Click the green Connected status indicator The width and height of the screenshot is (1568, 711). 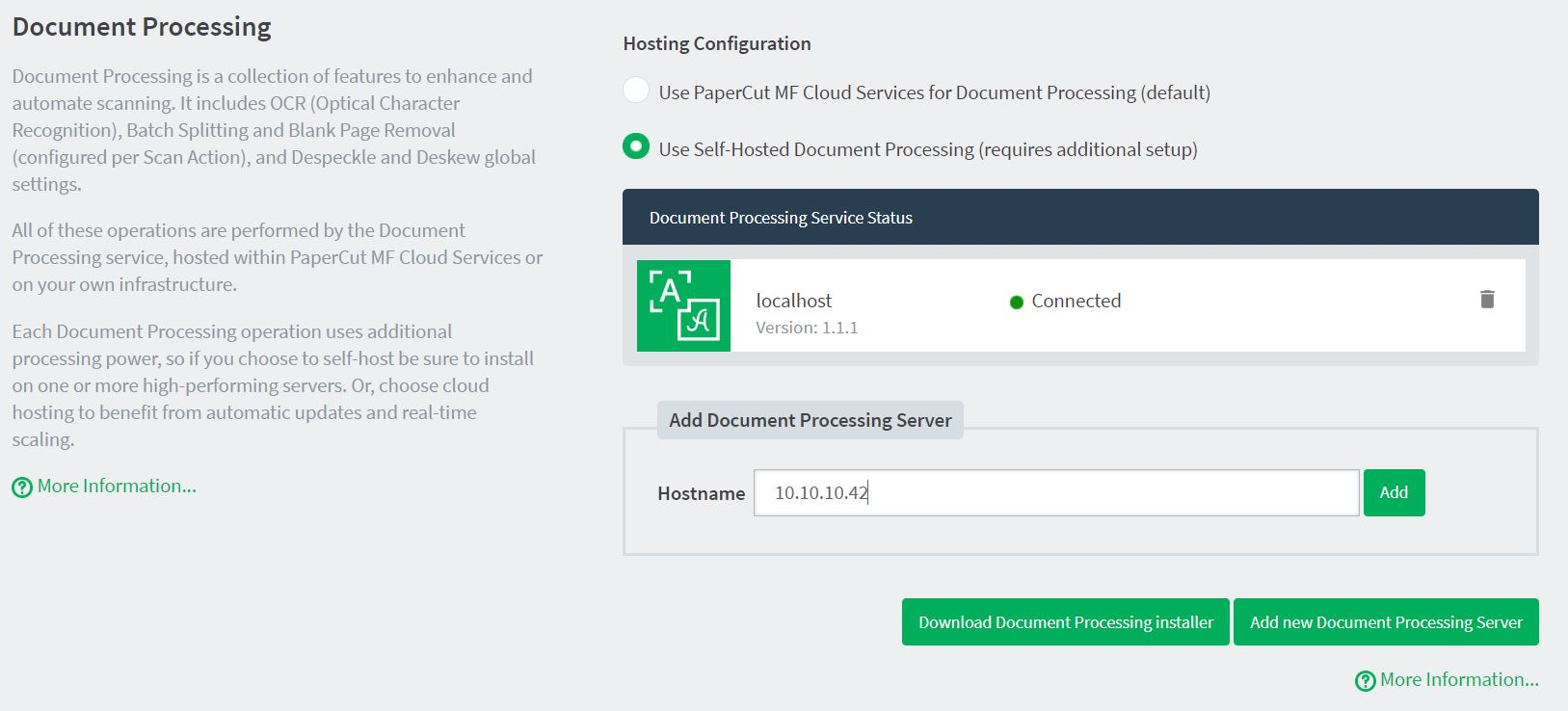click(x=1016, y=303)
